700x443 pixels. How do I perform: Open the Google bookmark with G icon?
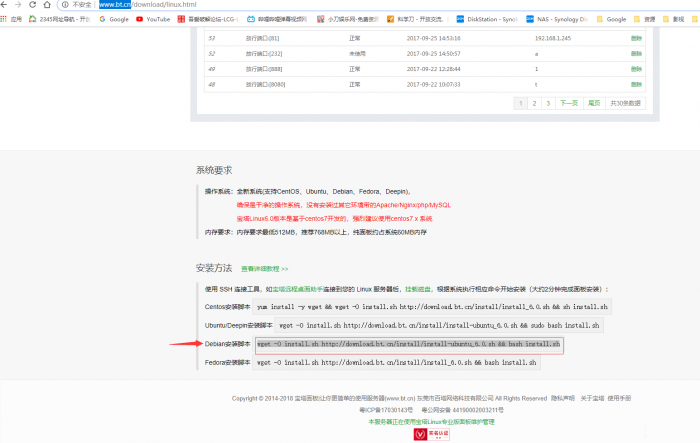pos(113,18)
